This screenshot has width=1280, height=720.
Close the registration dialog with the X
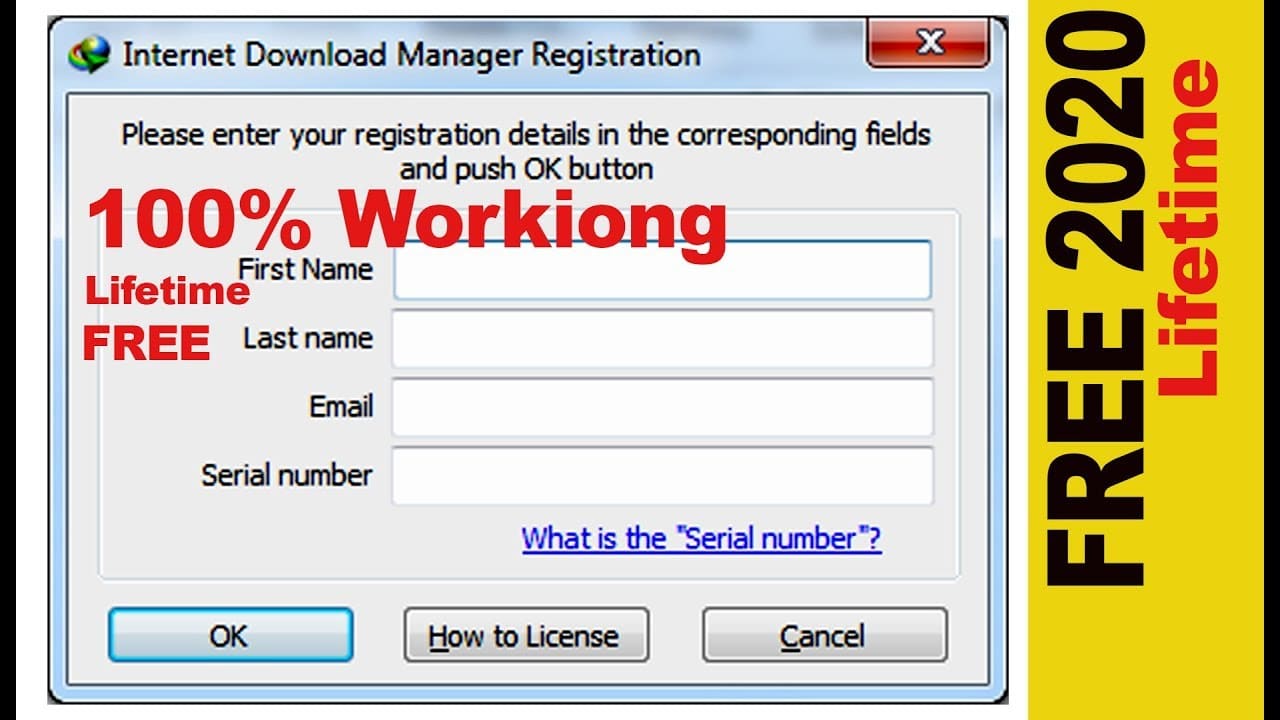point(930,43)
